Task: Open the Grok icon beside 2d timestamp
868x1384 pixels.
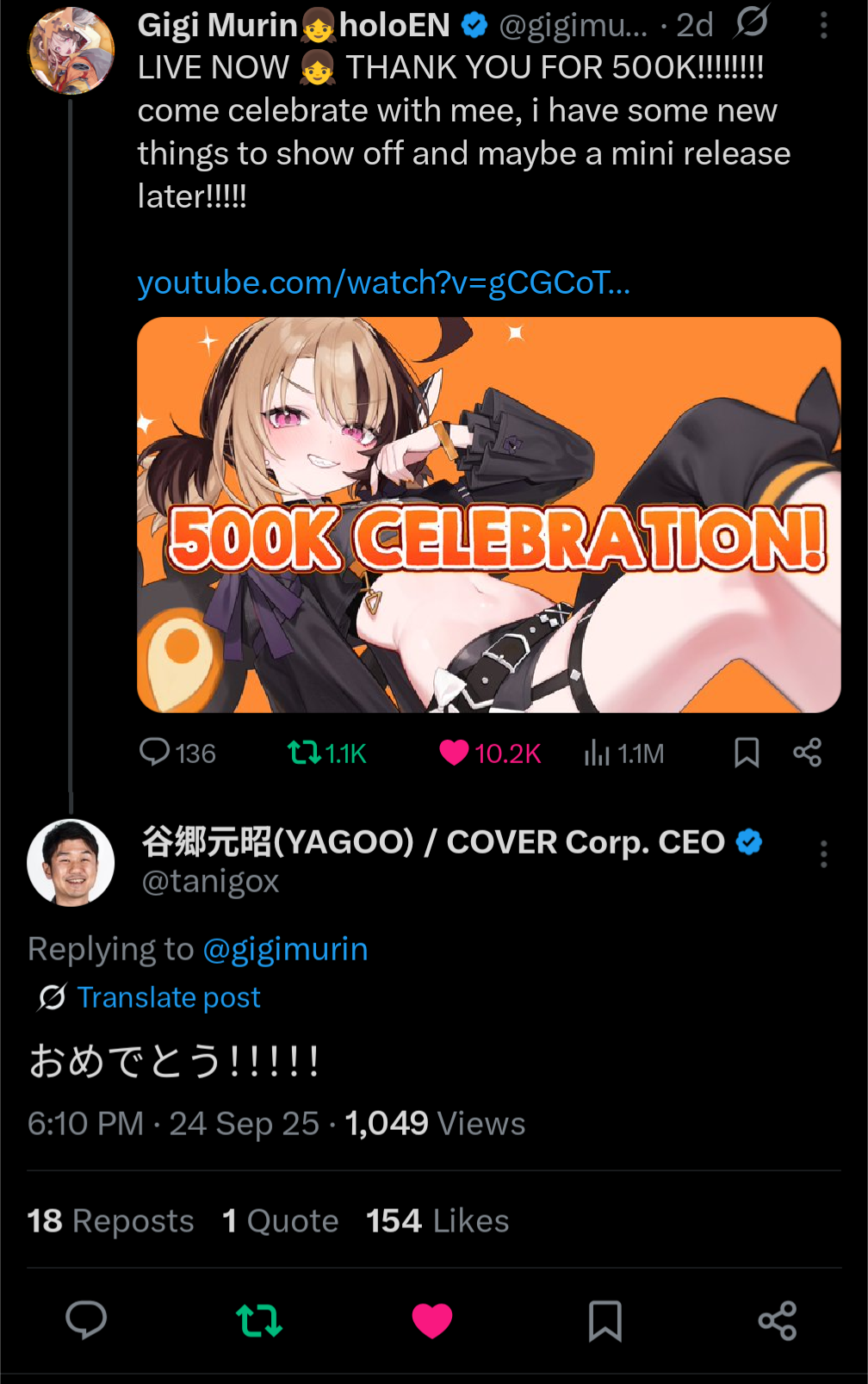Action: 751,22
